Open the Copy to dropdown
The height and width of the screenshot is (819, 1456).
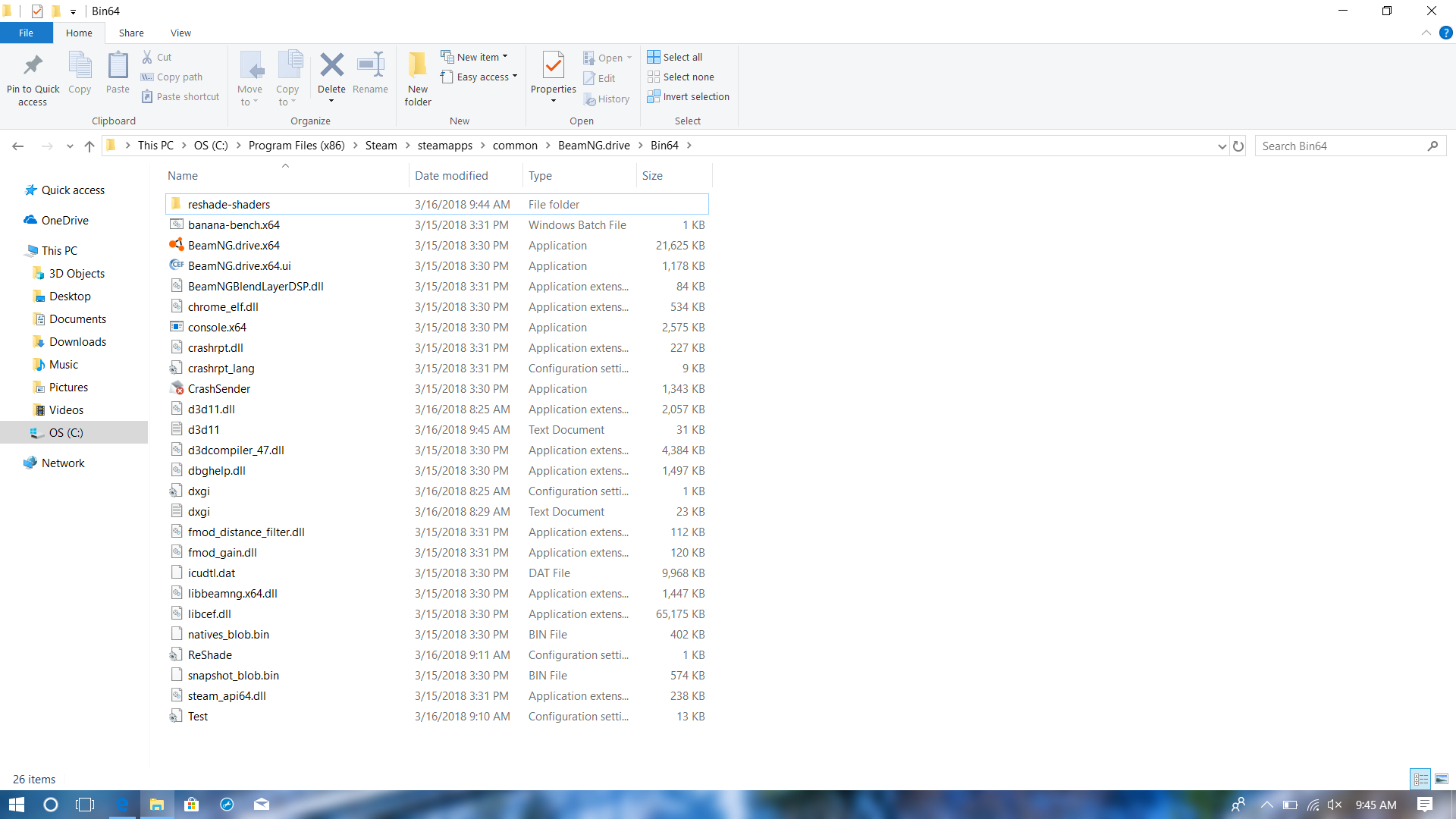[288, 79]
